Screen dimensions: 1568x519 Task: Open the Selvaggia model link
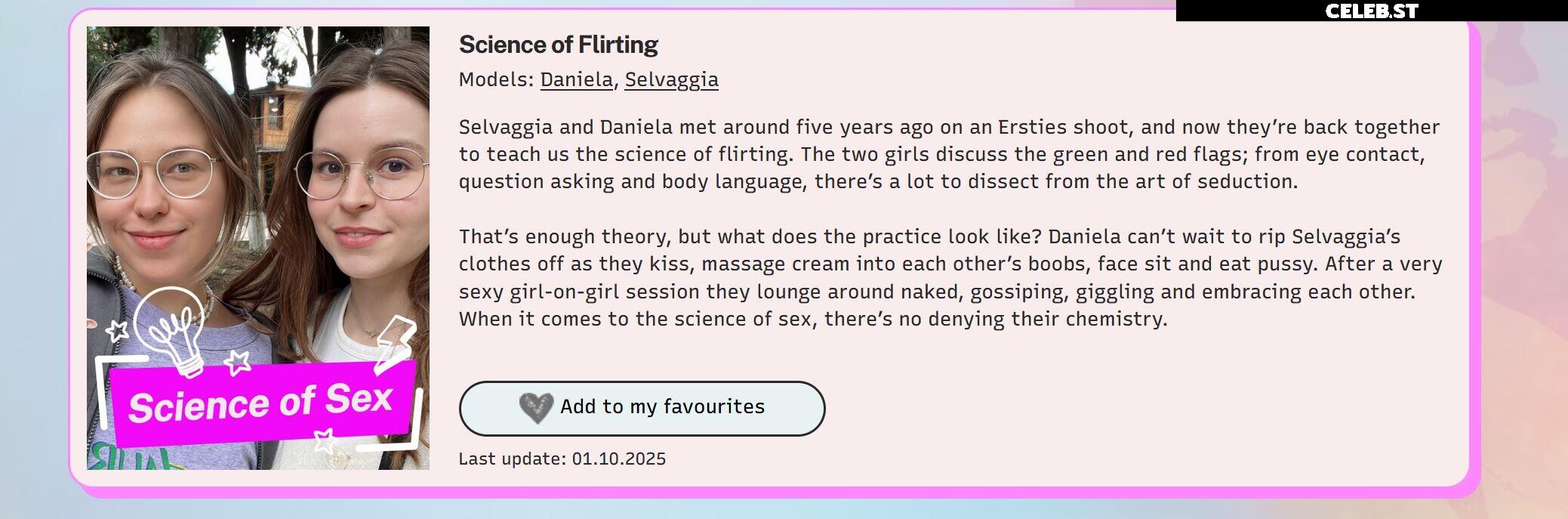click(x=671, y=79)
